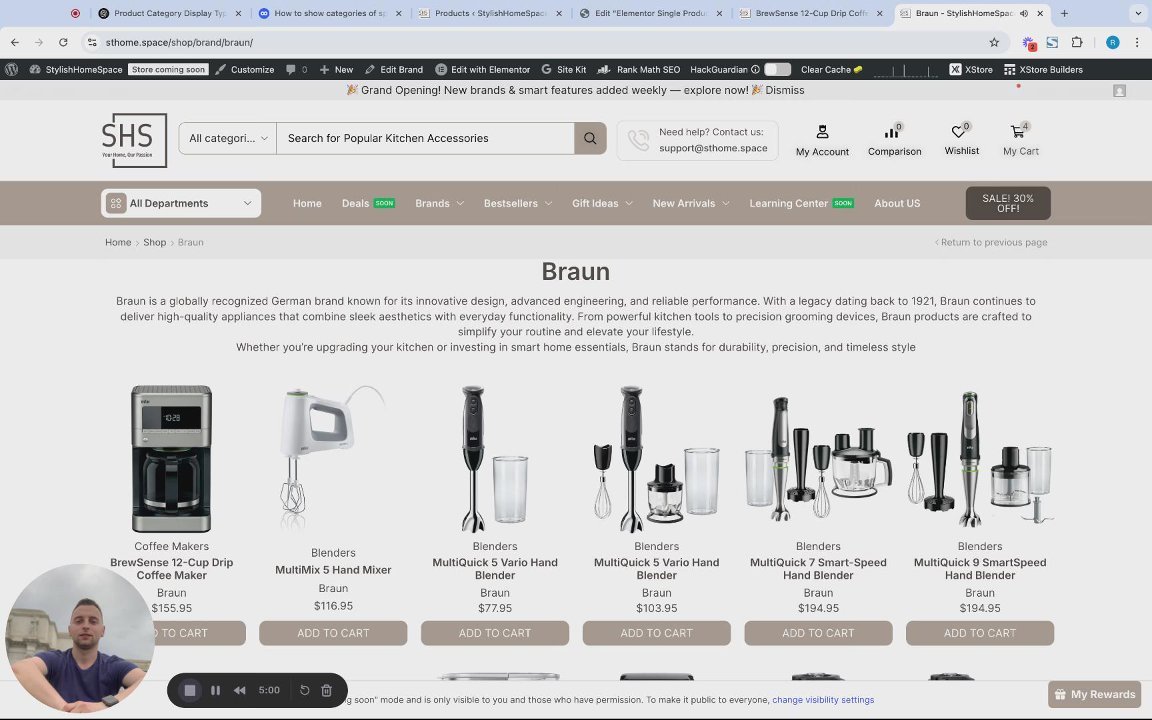Viewport: 1152px width, 720px height.
Task: Click into the kitchen accessories search field
Action: click(425, 138)
